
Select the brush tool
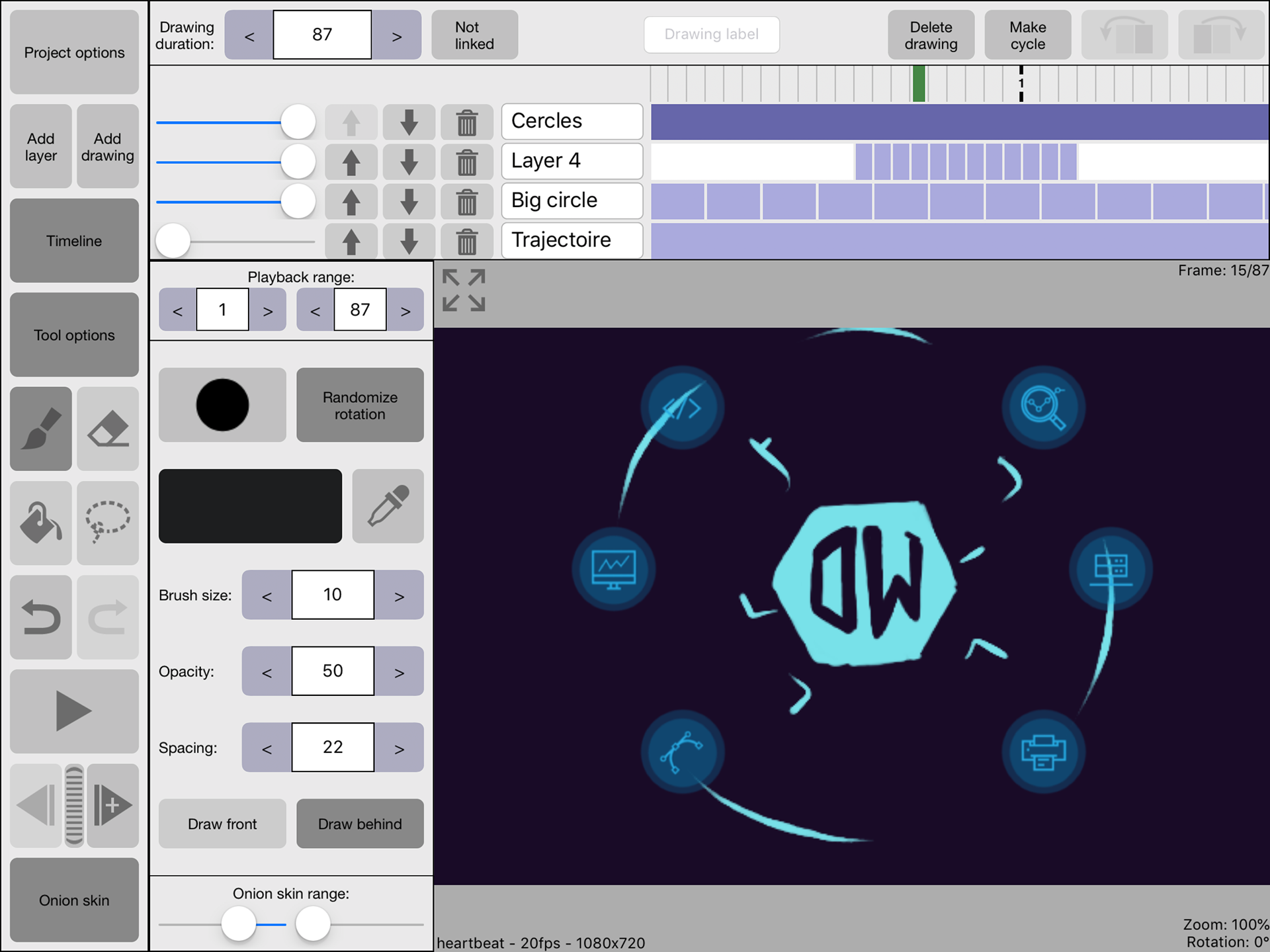(x=41, y=429)
